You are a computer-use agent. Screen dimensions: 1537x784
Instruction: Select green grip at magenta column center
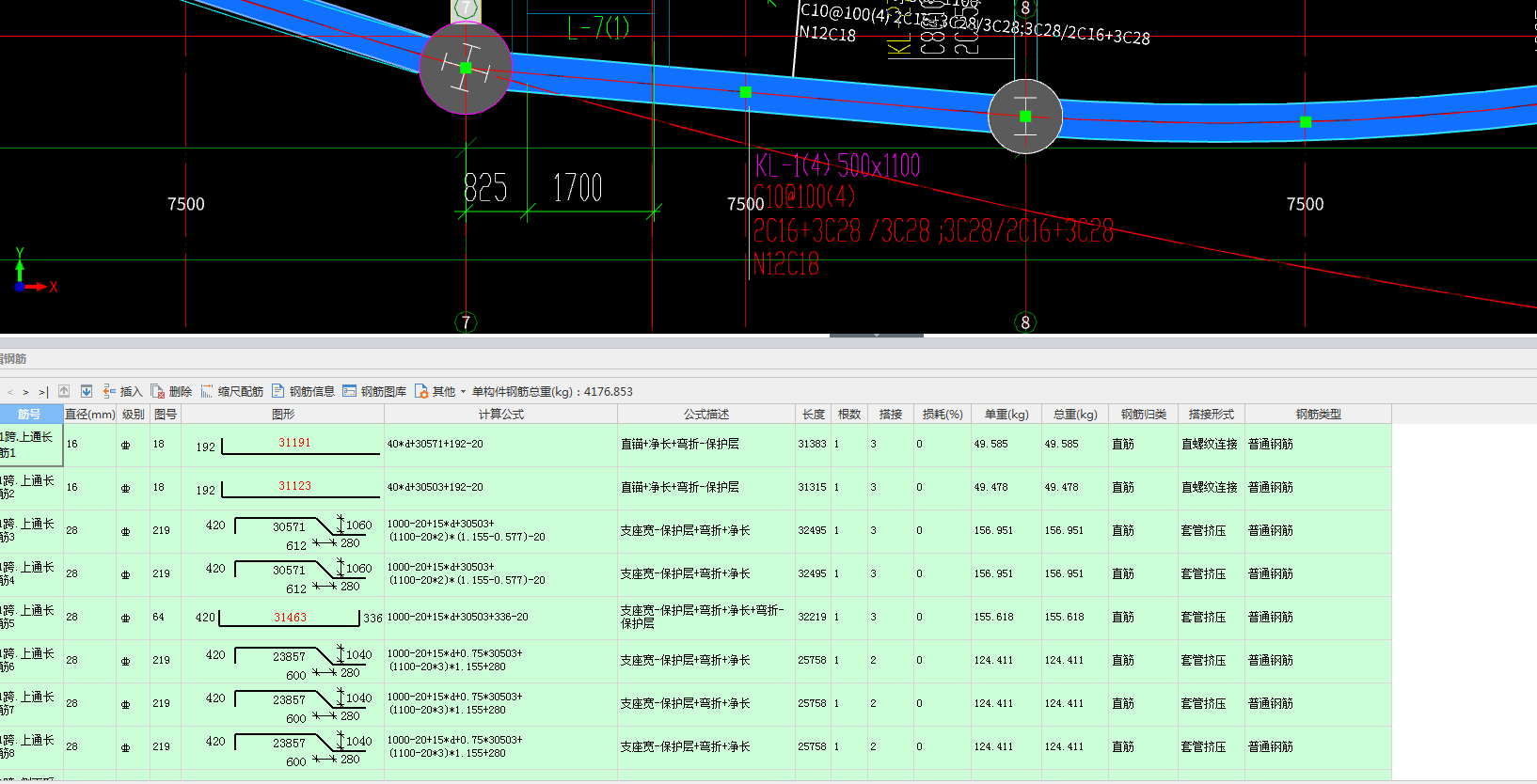(466, 68)
